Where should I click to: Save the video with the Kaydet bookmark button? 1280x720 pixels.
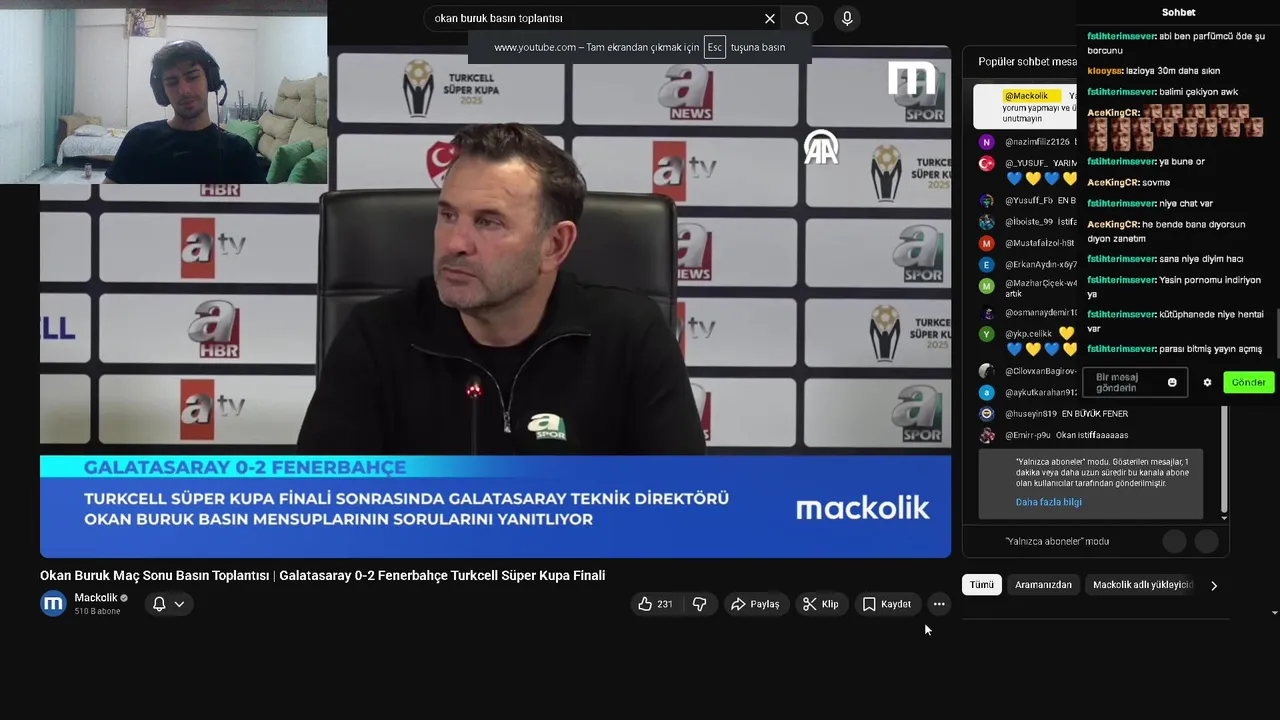pos(887,604)
